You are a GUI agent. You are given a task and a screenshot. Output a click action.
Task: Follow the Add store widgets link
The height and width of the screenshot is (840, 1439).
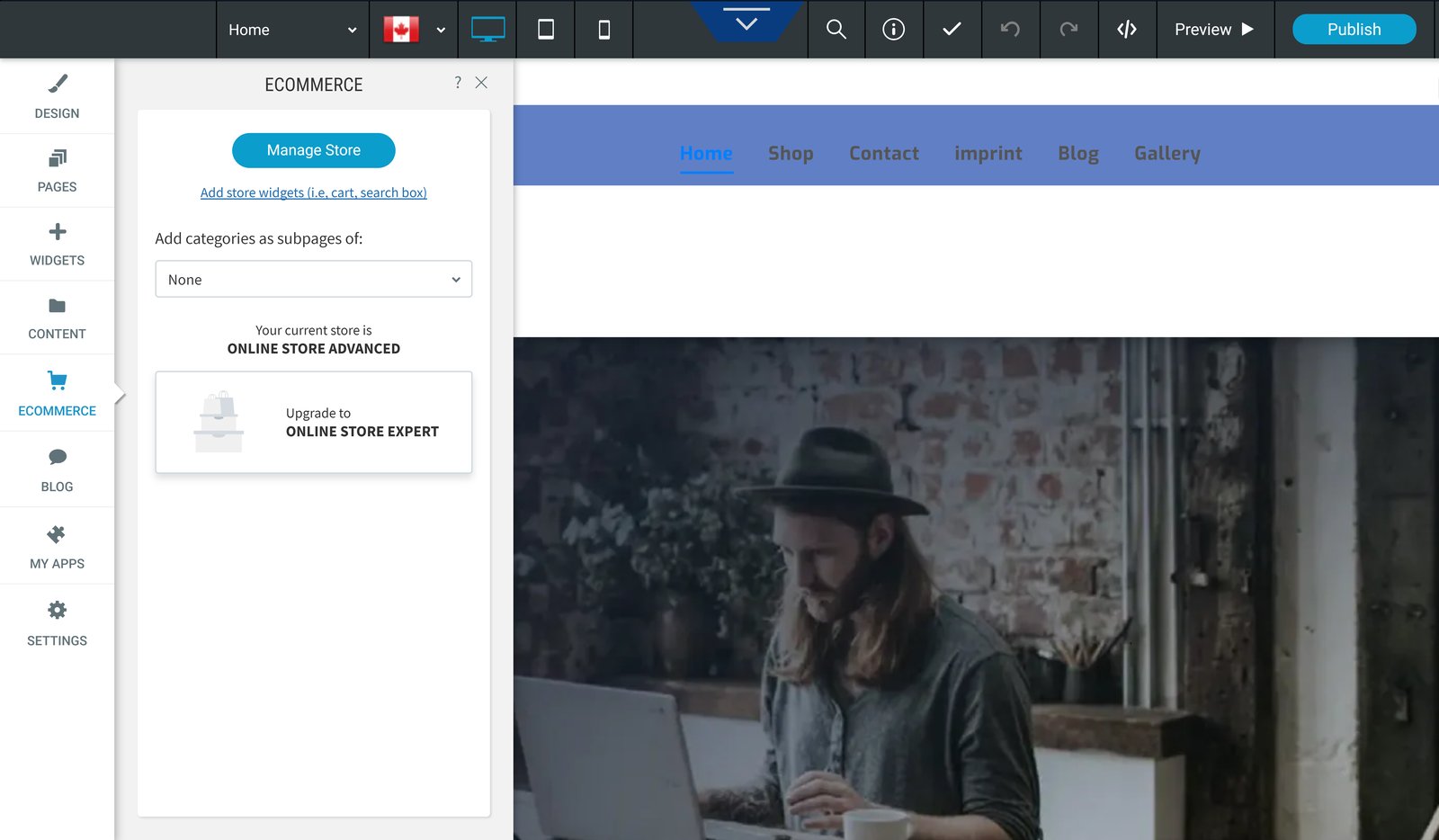coord(314,192)
